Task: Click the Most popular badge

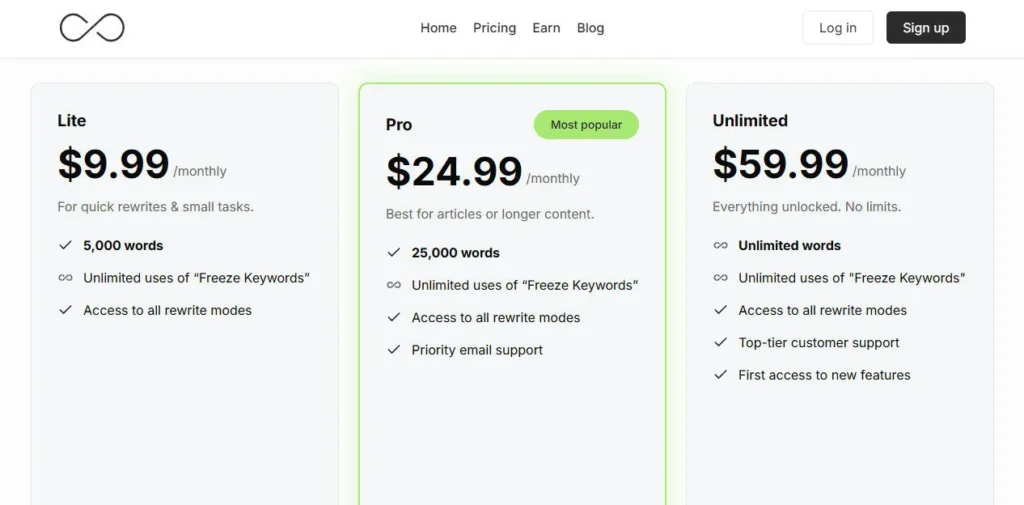Action: coord(586,125)
